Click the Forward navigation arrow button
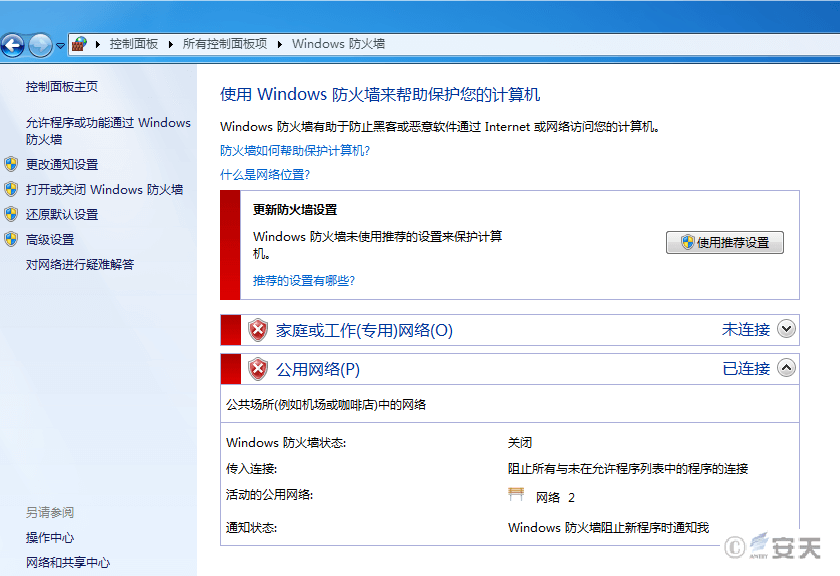840x576 pixels. click(x=40, y=45)
